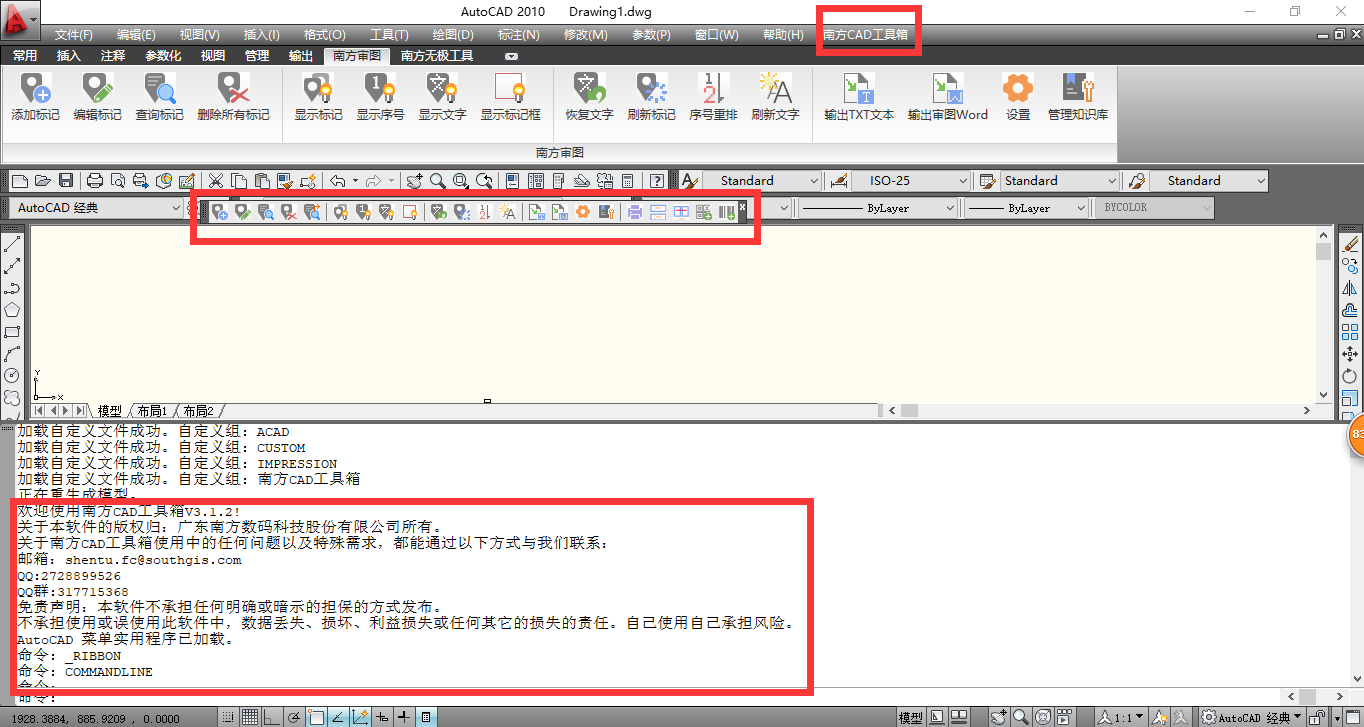
Task: Open the 绘图(D) menu
Action: tap(453, 34)
